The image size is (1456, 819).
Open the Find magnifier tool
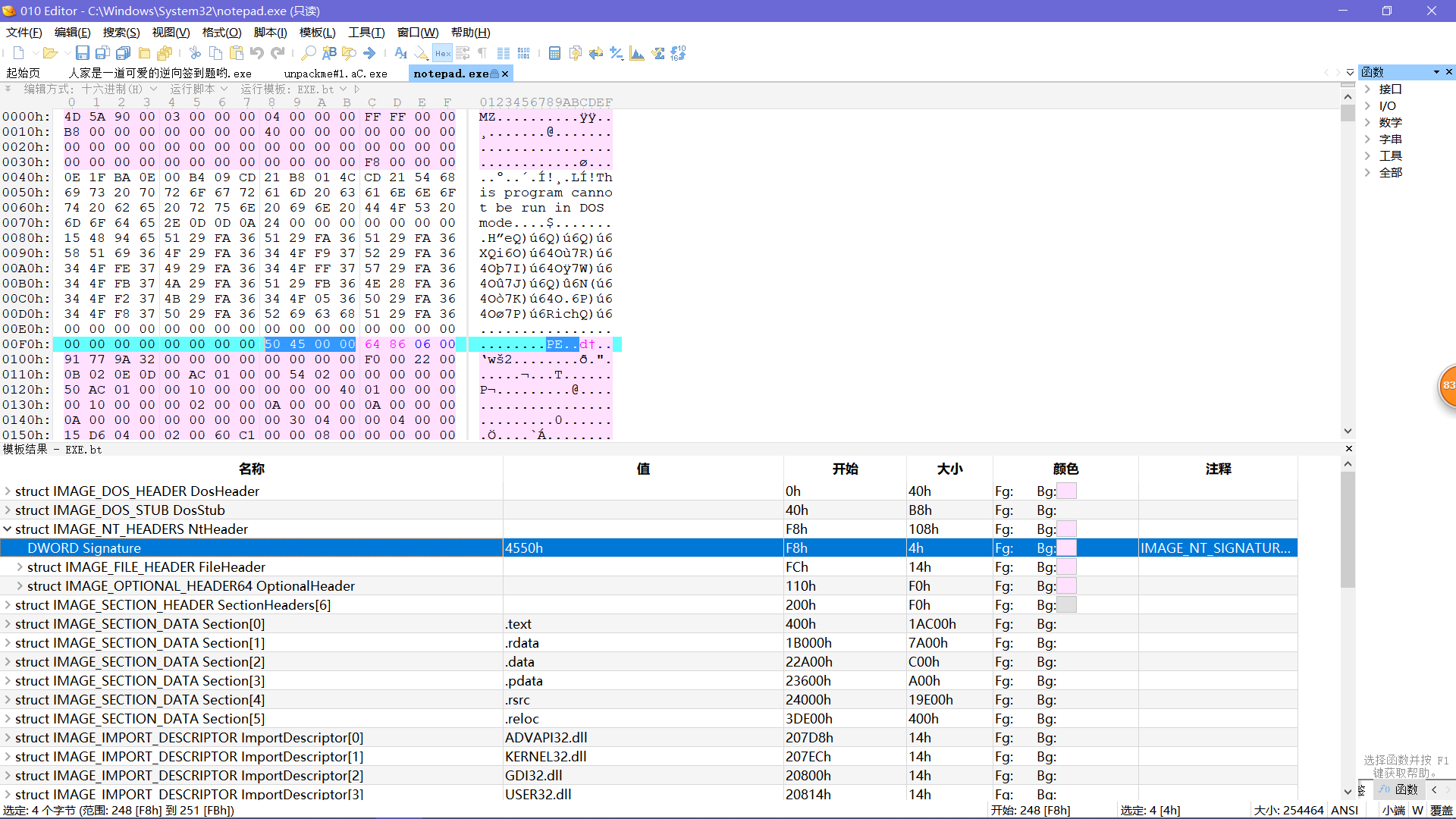pyautogui.click(x=308, y=53)
